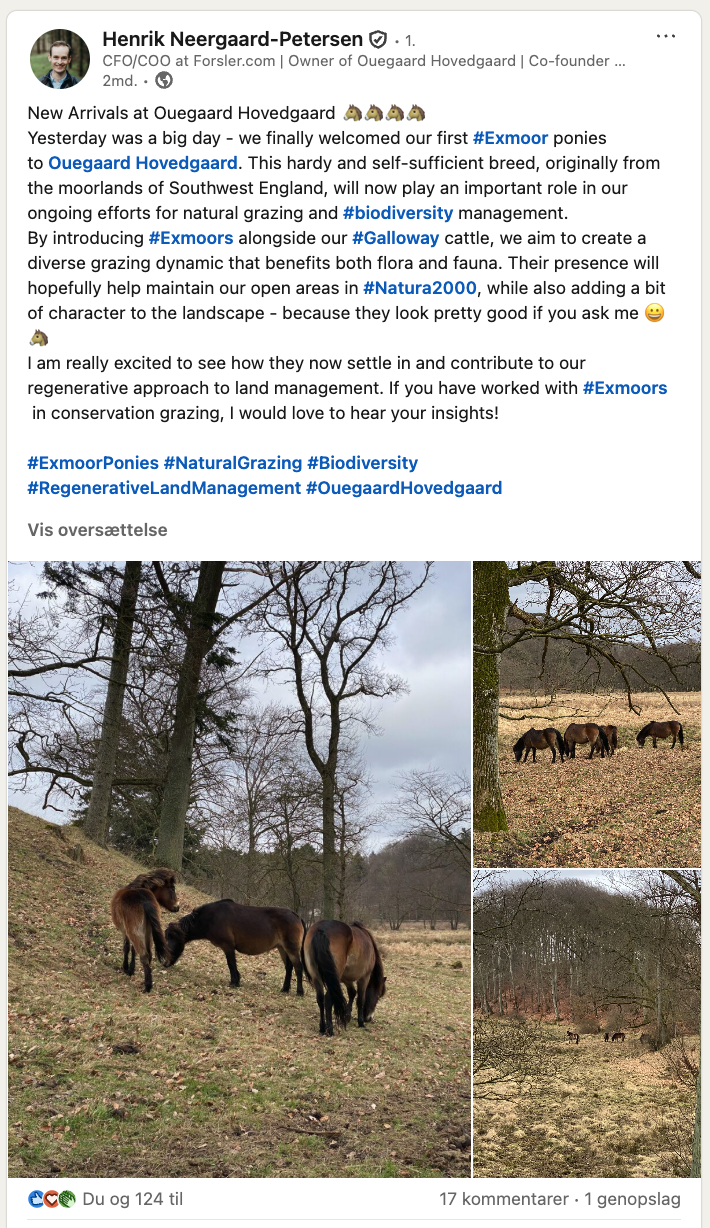Click the verified shield badge beside name
Viewport: 710px width, 1228px height.
pyautogui.click(x=378, y=40)
